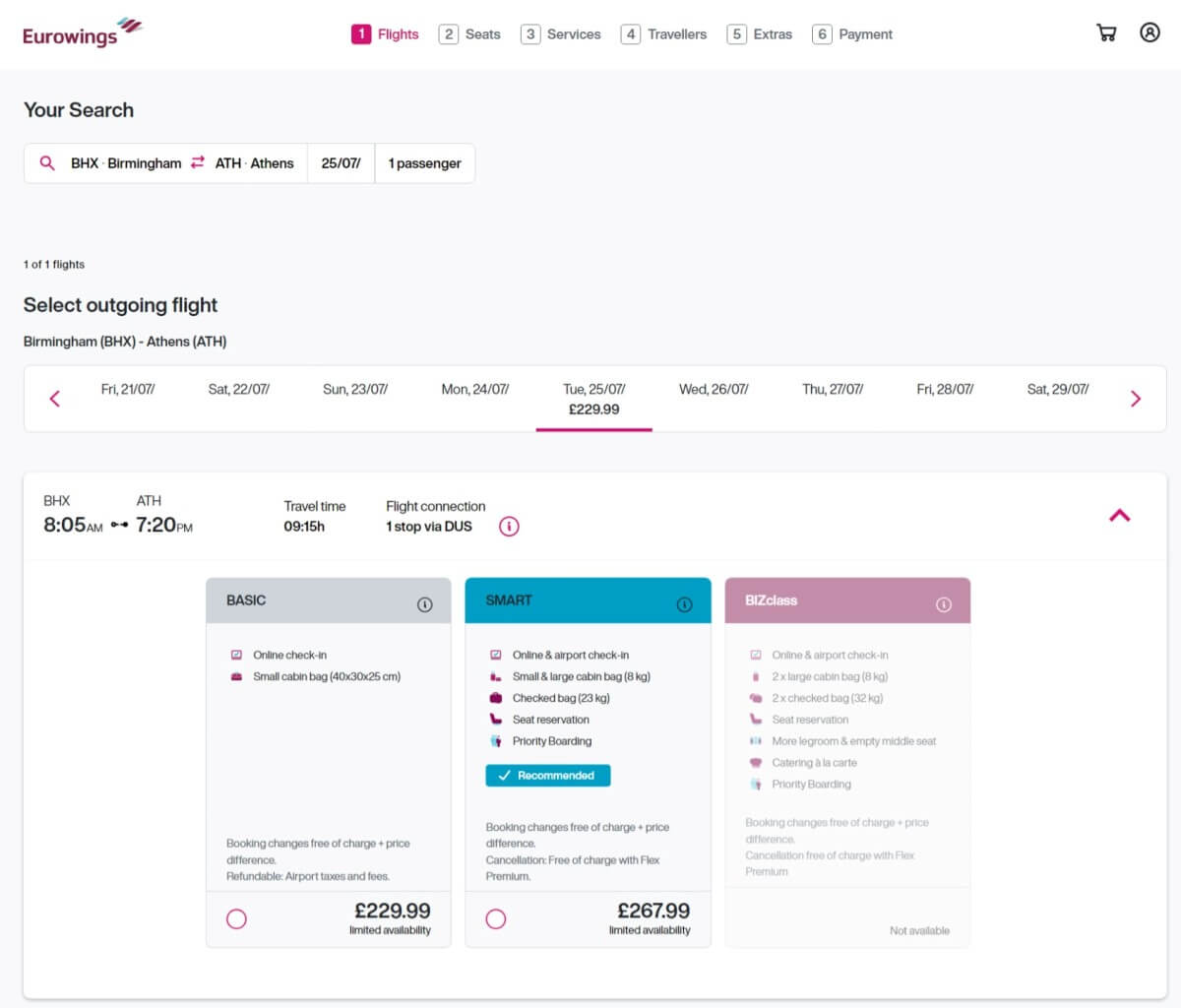Click the £267.99 SMART price
The height and width of the screenshot is (1008, 1181).
click(x=653, y=911)
